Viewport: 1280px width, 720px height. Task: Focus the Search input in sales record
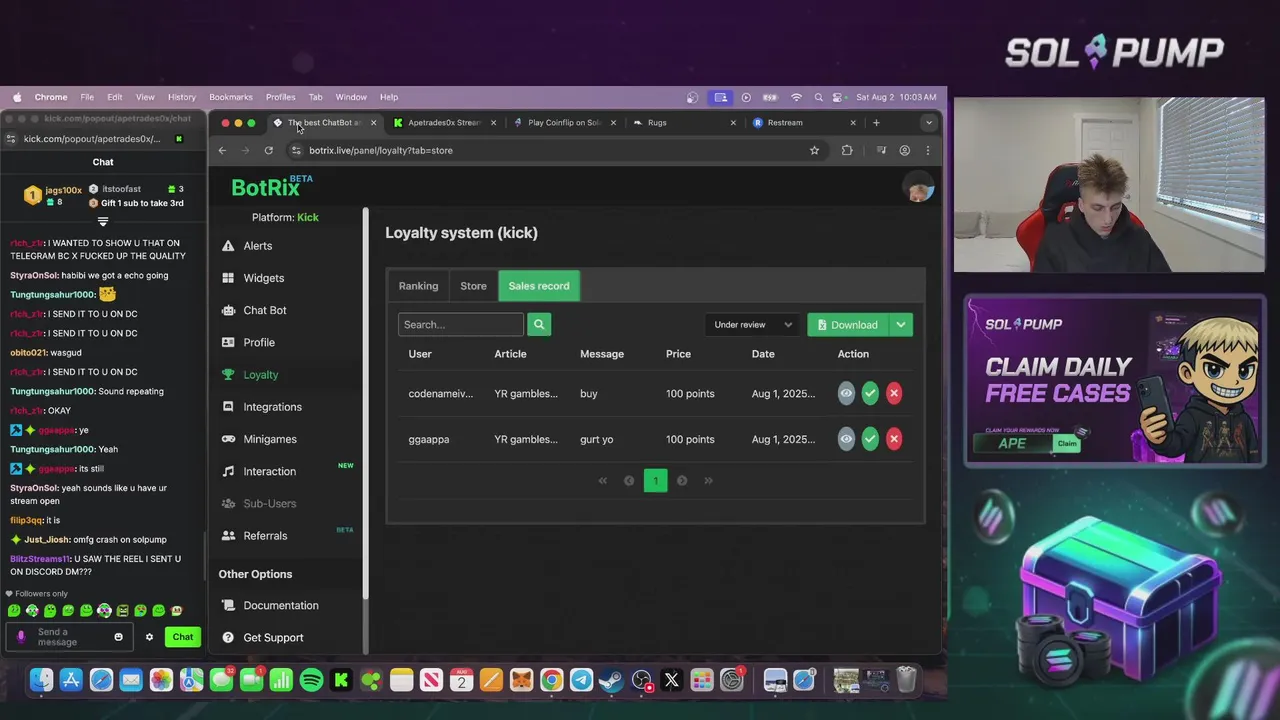pos(460,324)
